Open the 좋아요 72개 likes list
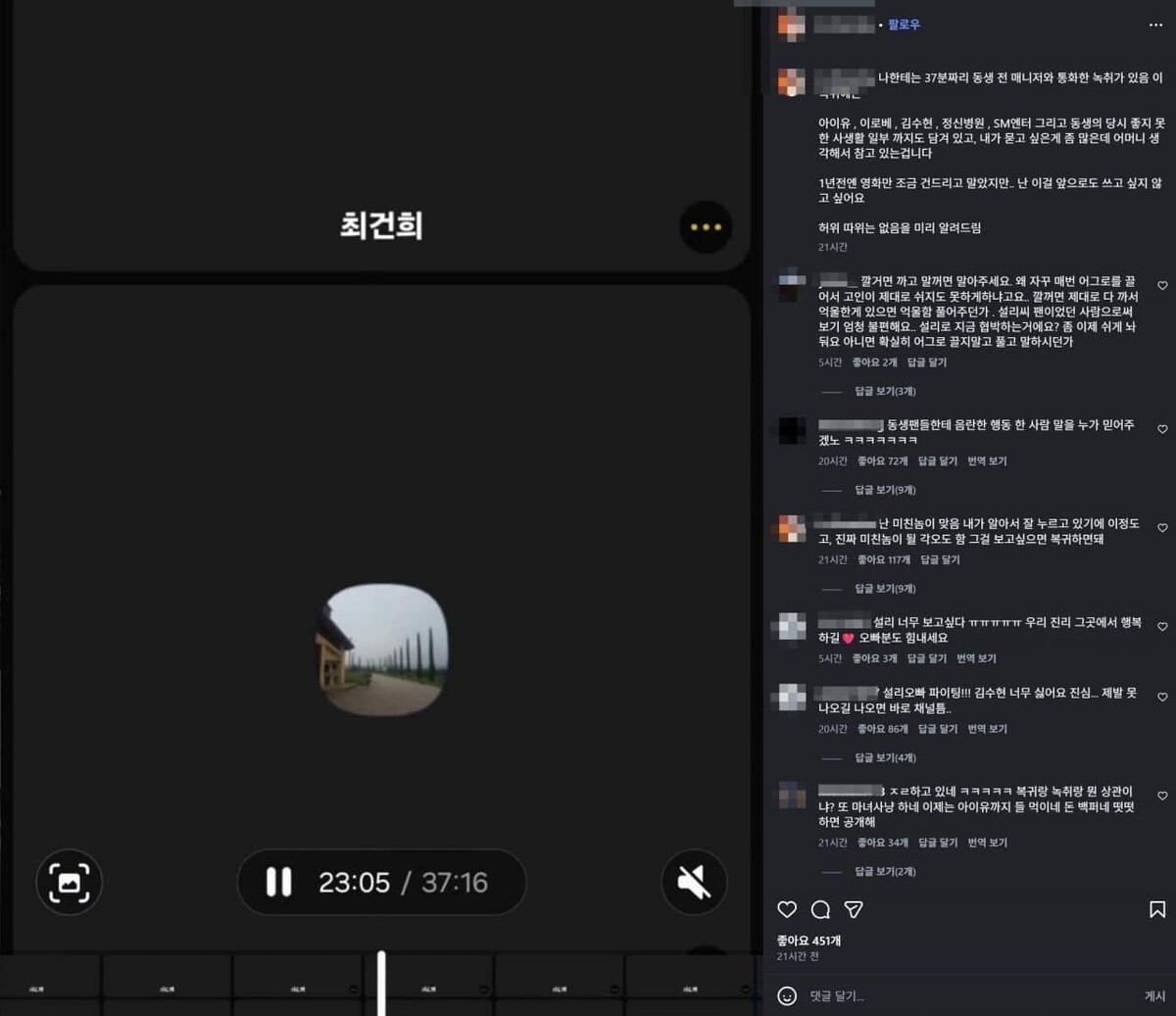 click(883, 460)
